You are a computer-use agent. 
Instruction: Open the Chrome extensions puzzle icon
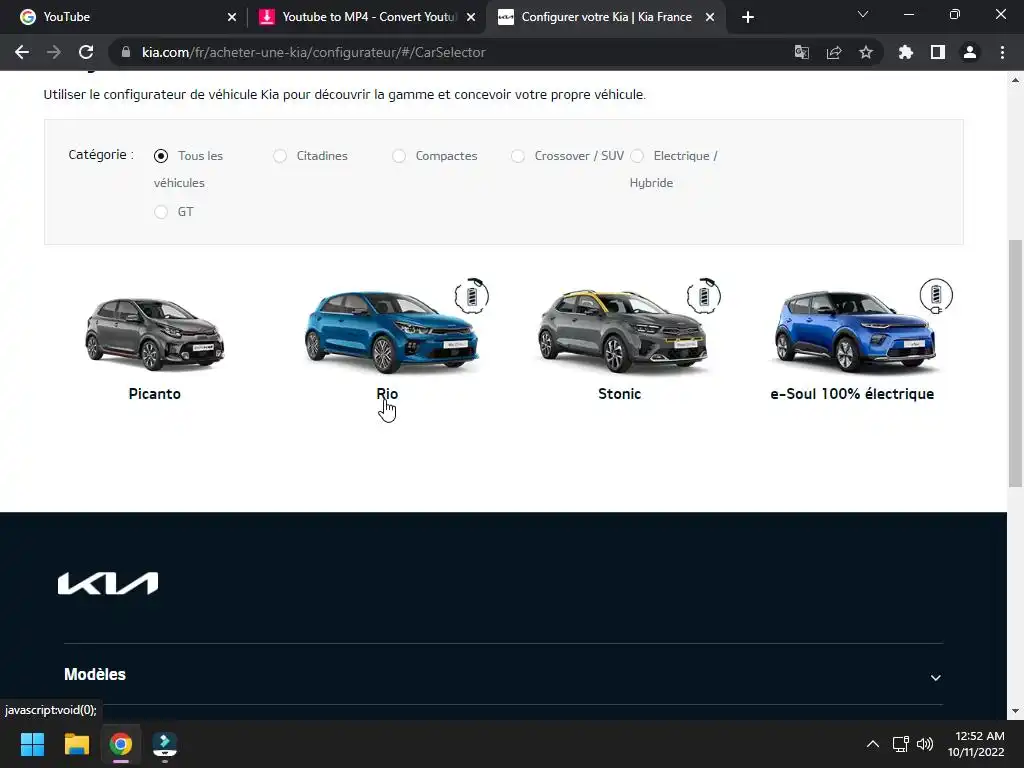905,52
